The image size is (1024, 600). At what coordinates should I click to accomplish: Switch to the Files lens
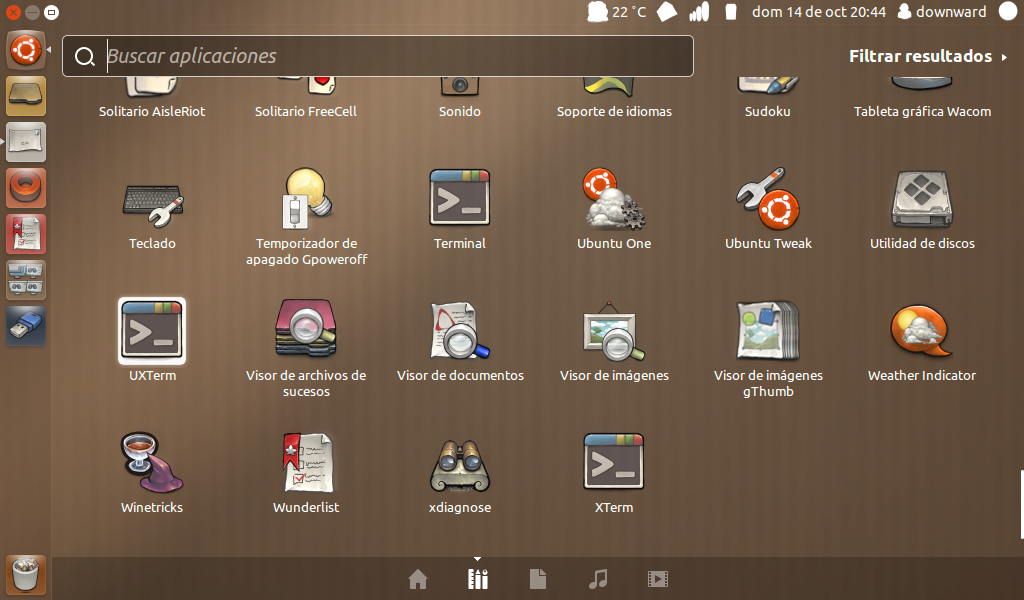click(538, 579)
